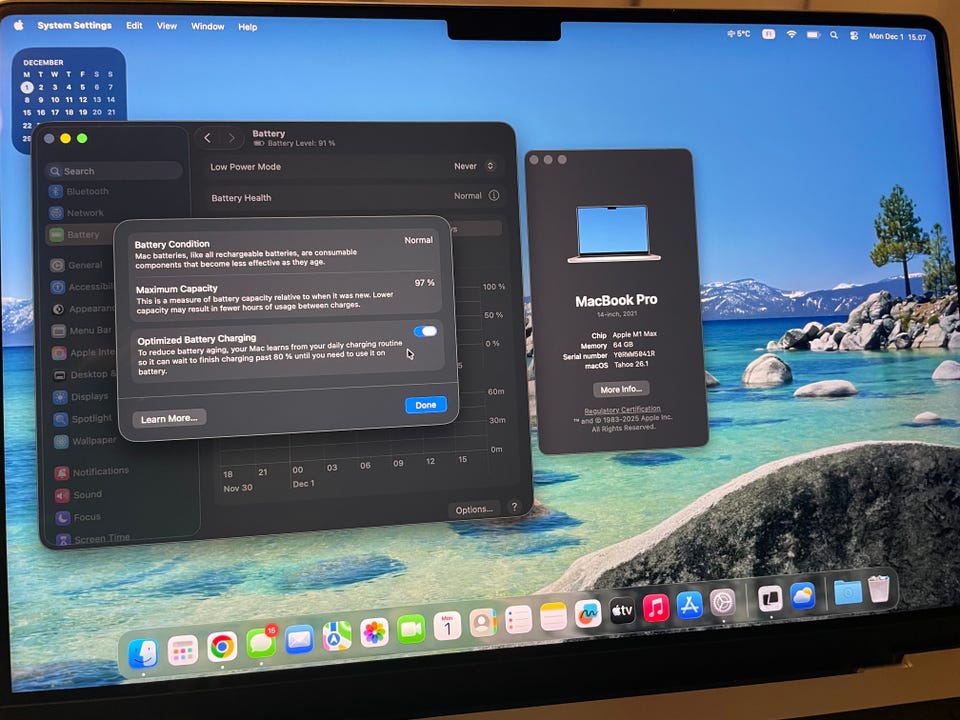
Task: Open Contacts from the Dock
Action: tap(483, 623)
